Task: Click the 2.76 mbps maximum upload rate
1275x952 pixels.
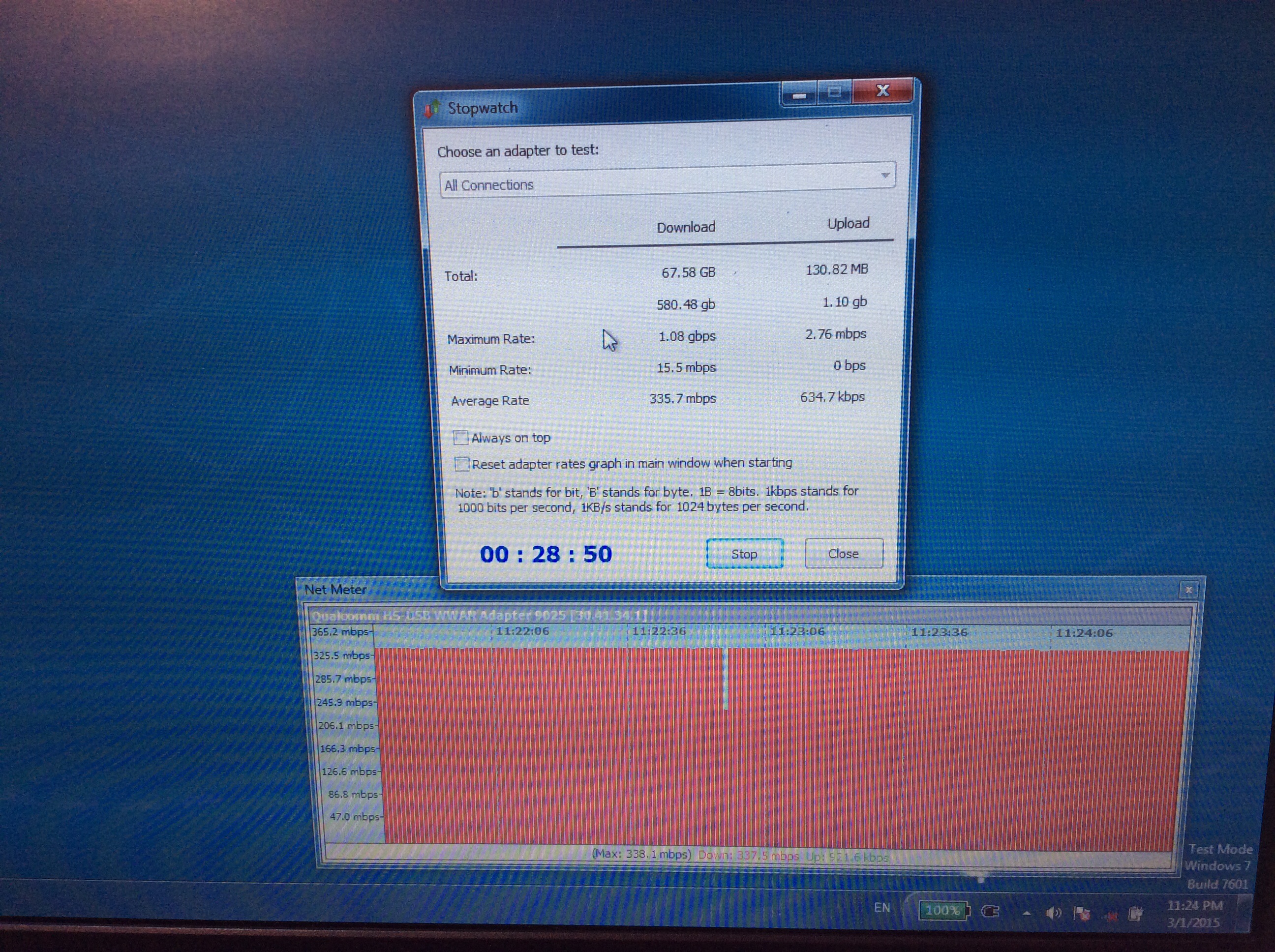Action: pyautogui.click(x=836, y=334)
